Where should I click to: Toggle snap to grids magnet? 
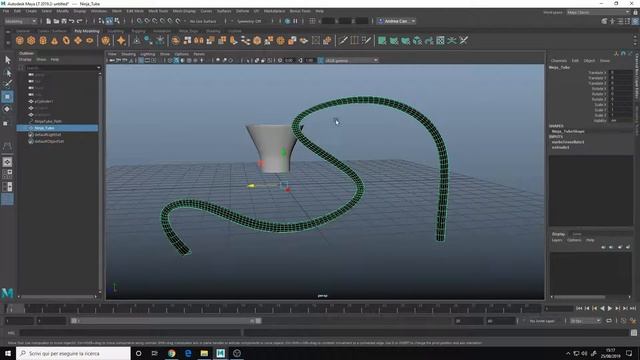[140, 21]
